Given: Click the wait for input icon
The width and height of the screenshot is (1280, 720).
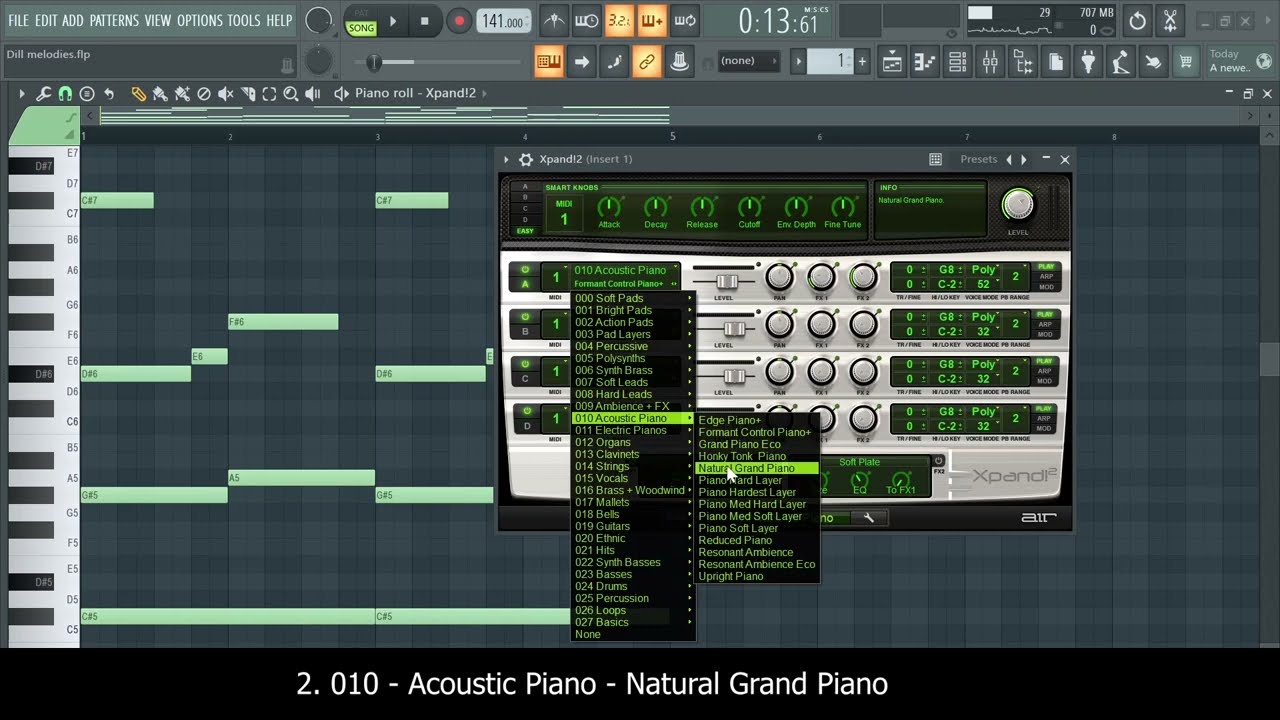Looking at the screenshot, I should [587, 20].
